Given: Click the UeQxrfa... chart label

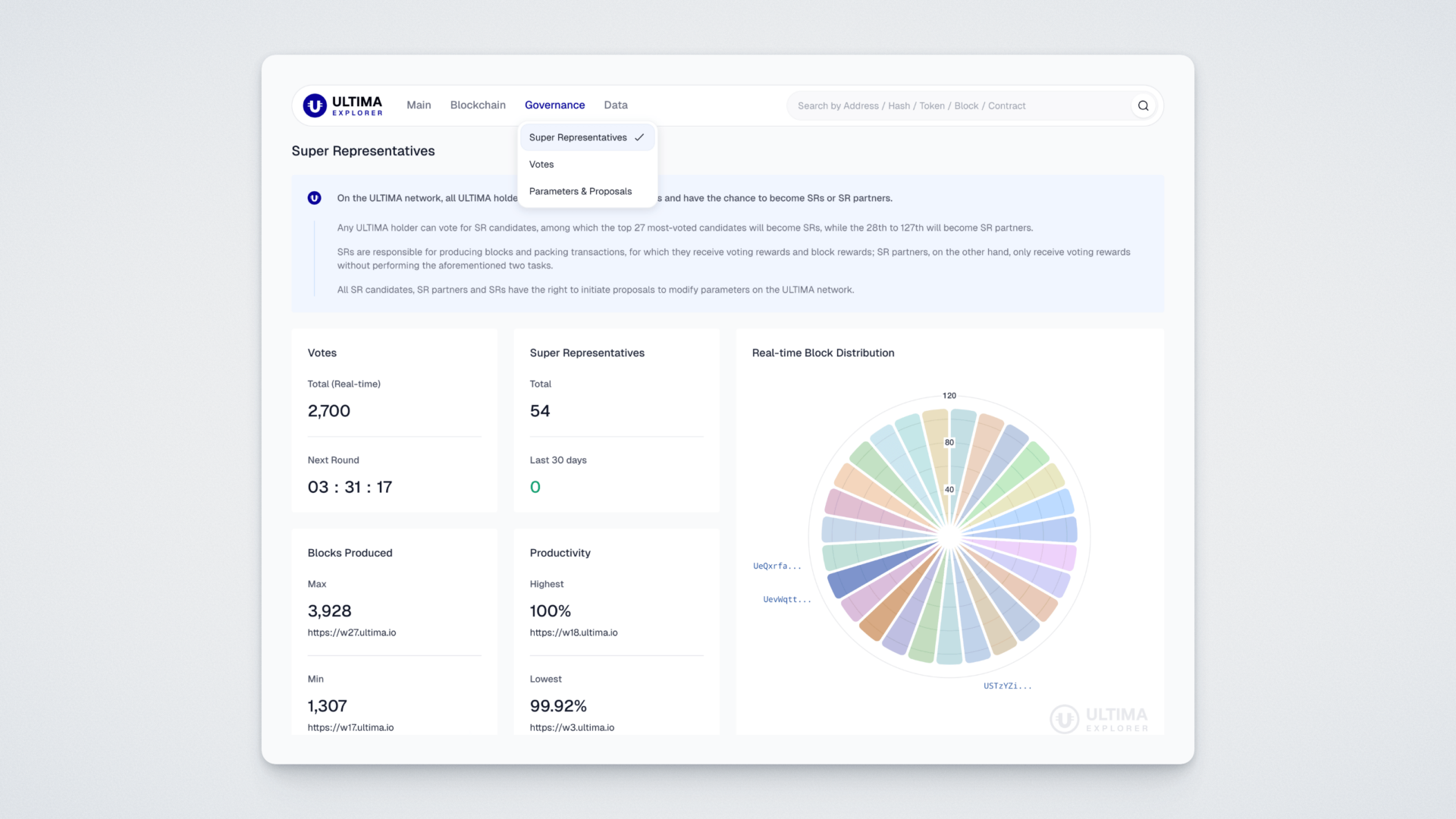Looking at the screenshot, I should point(777,566).
